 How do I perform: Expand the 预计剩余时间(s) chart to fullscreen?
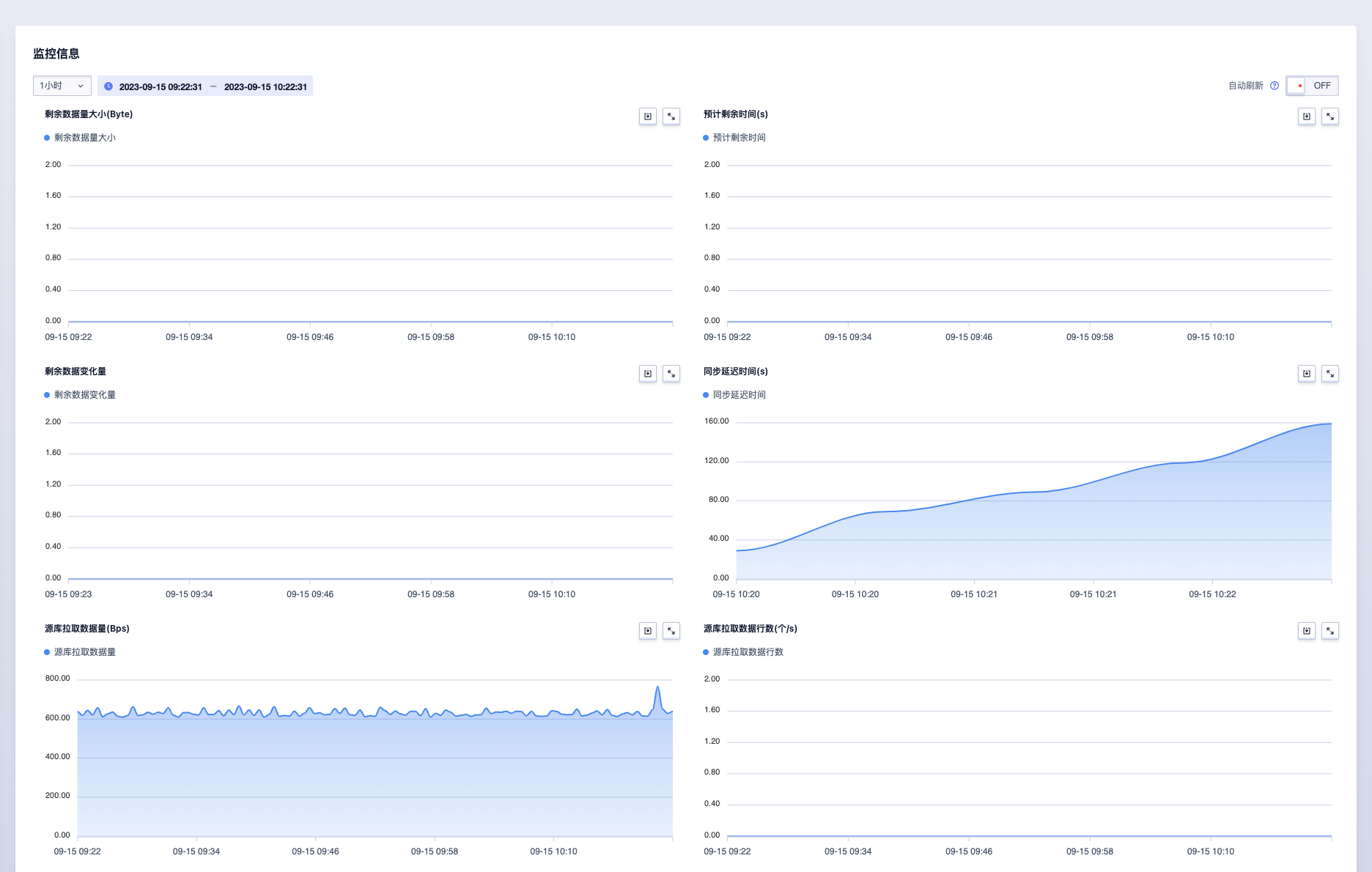point(1329,117)
